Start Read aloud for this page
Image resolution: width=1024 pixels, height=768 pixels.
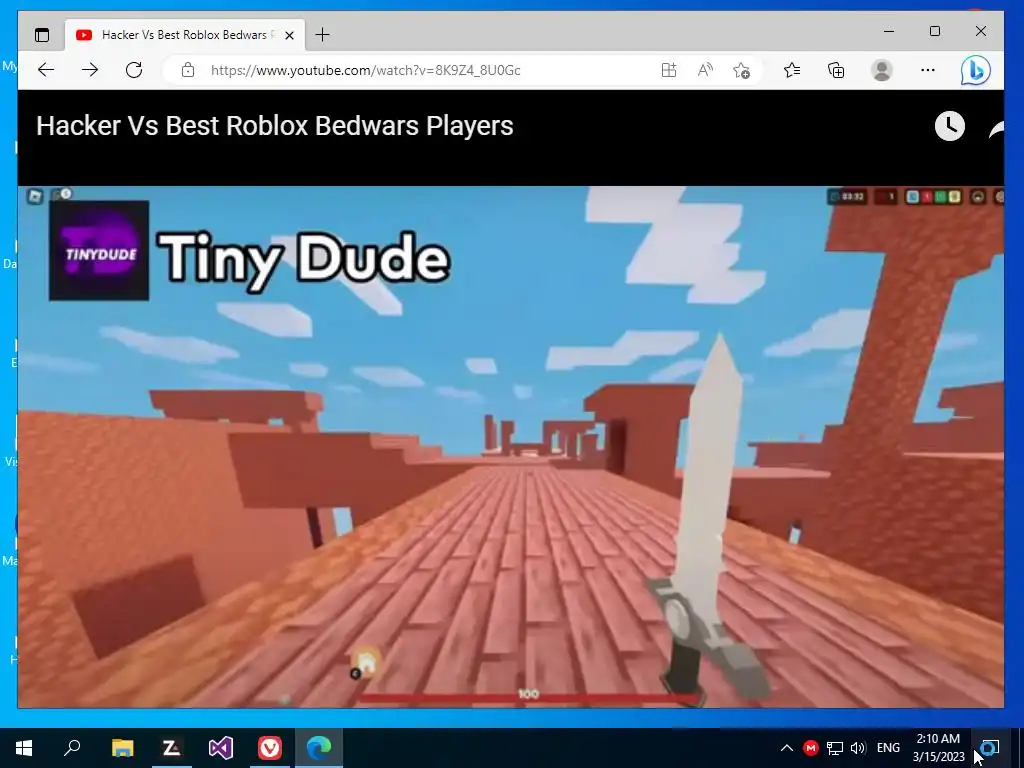pos(705,70)
